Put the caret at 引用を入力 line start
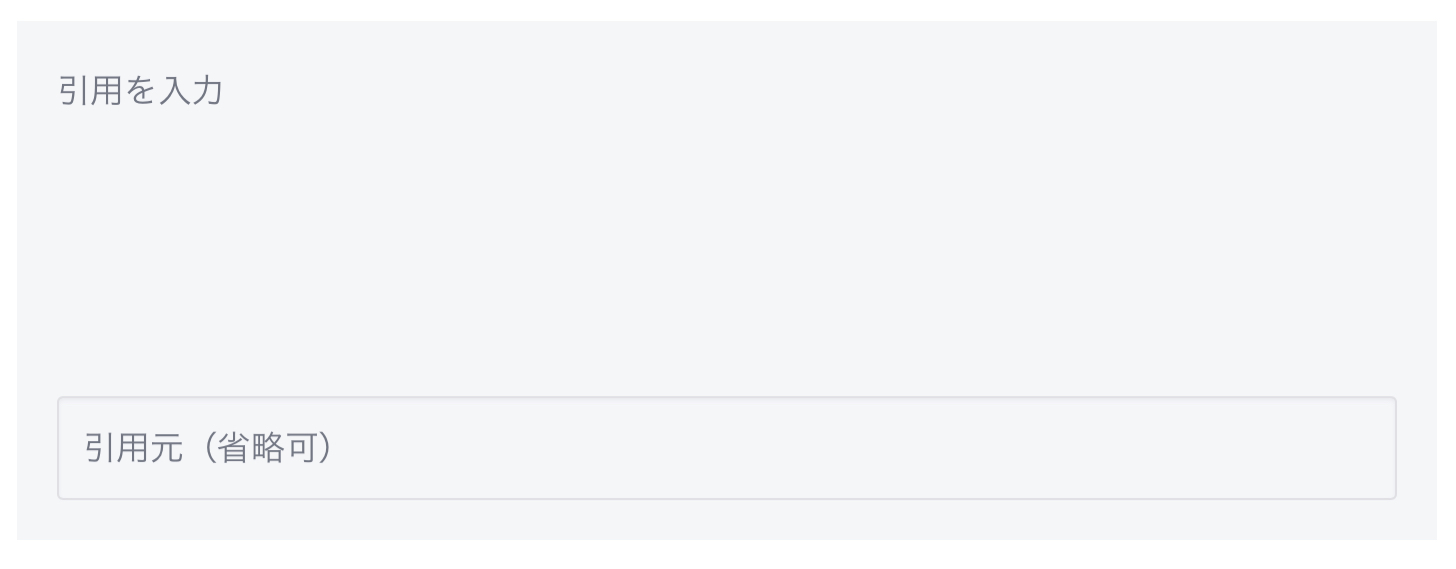1456x569 pixels. (x=59, y=91)
